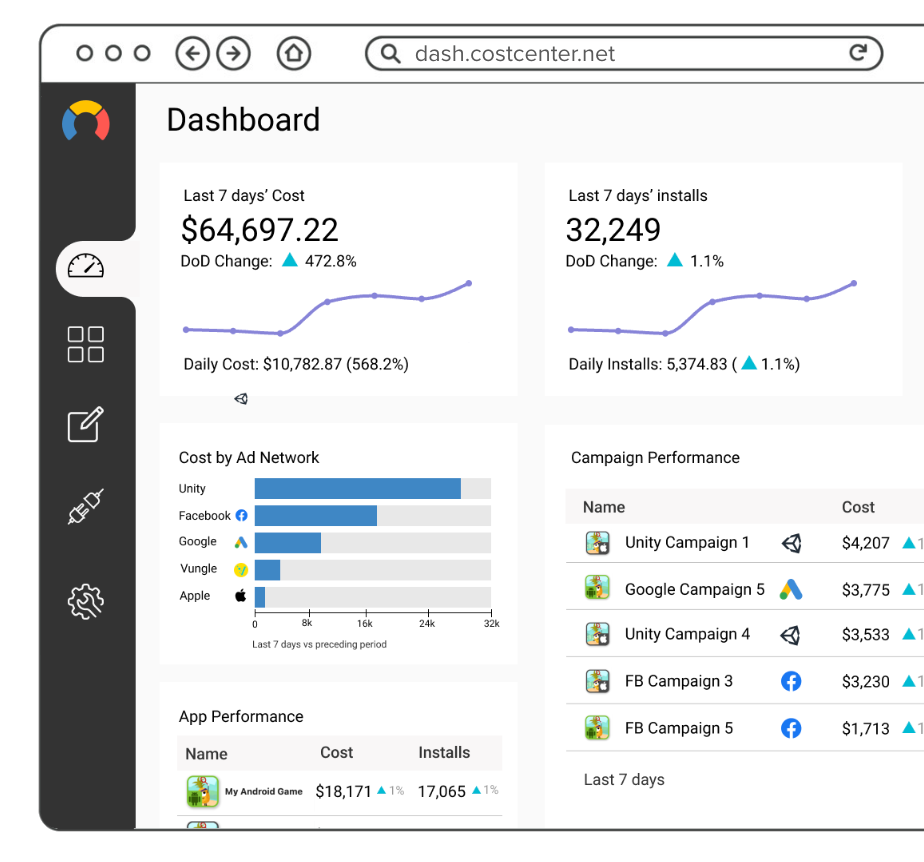
Task: Click the Daily Cost: $10,782.87 text
Action: pyautogui.click(x=296, y=364)
